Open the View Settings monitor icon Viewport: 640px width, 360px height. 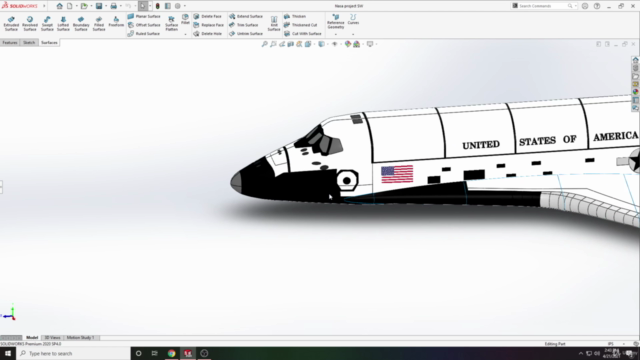coord(370,44)
